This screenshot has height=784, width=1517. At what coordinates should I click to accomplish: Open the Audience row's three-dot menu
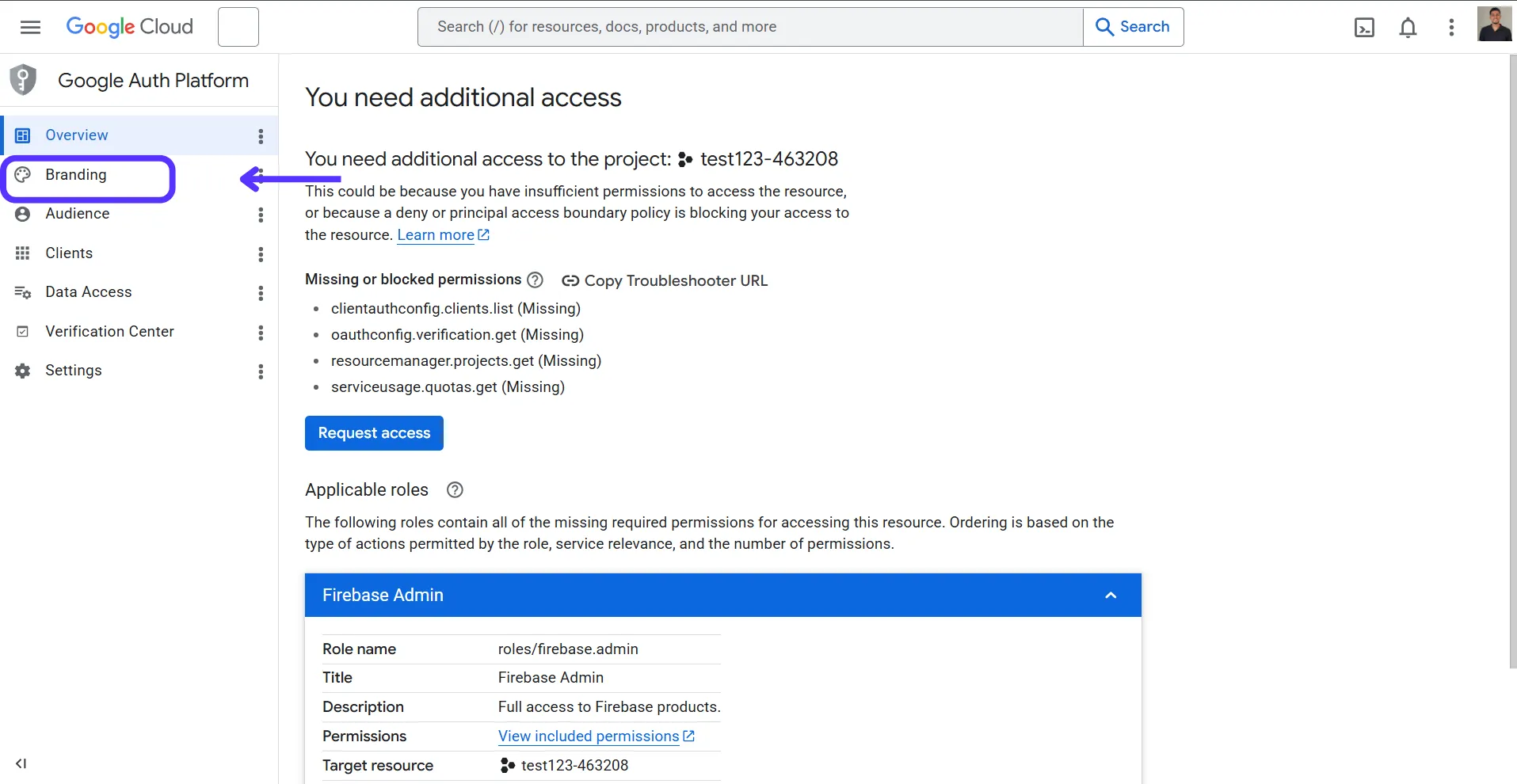tap(261, 215)
